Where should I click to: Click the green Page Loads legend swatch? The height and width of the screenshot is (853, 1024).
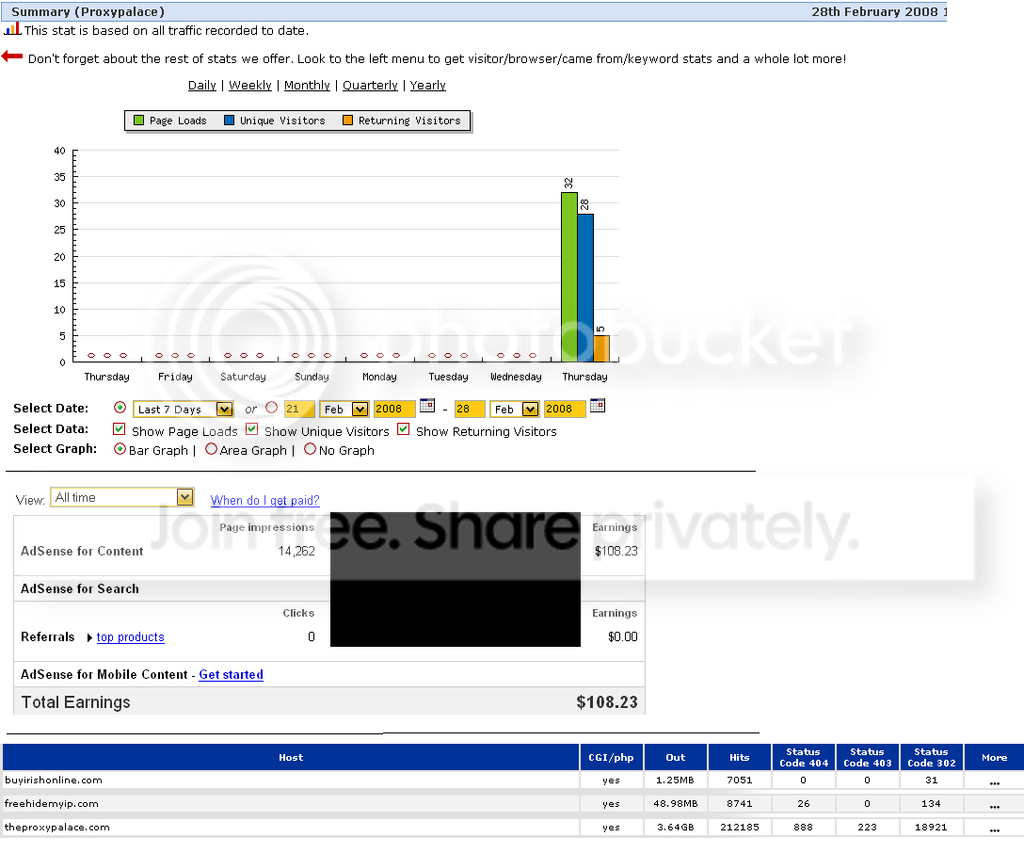138,120
